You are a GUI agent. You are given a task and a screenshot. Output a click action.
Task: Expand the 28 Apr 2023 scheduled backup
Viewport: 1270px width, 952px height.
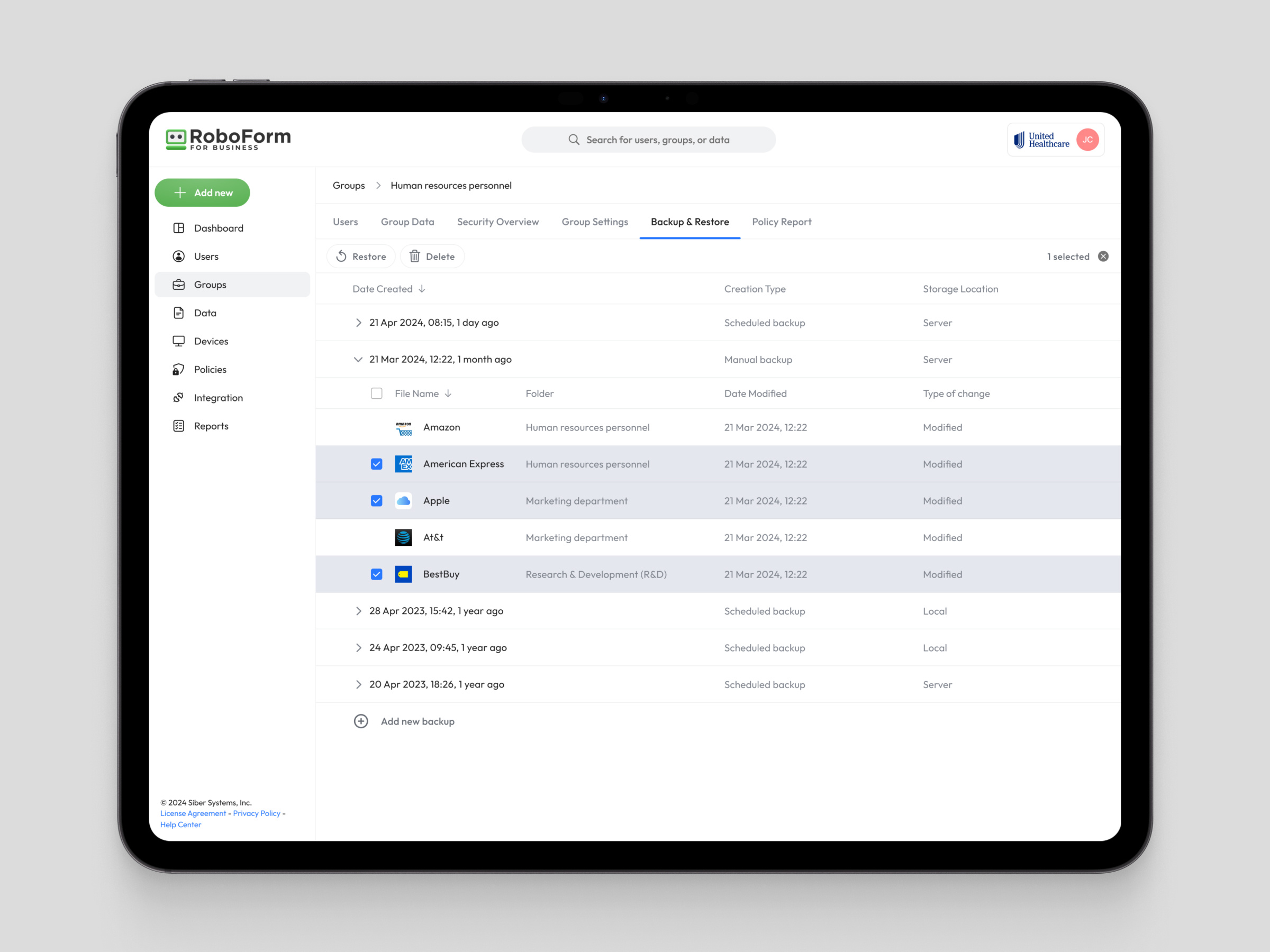358,610
